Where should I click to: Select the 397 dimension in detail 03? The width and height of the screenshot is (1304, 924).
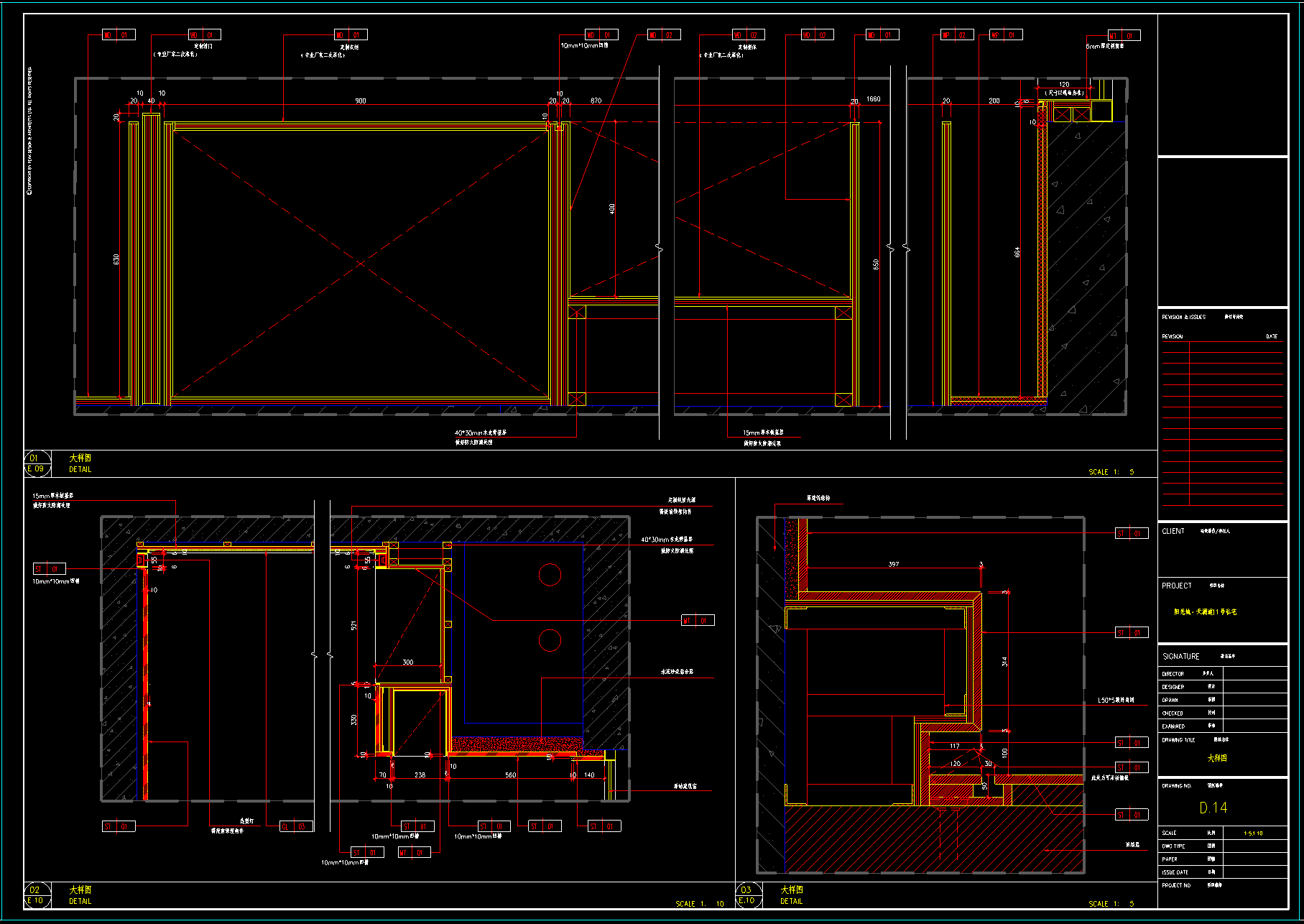click(x=894, y=564)
